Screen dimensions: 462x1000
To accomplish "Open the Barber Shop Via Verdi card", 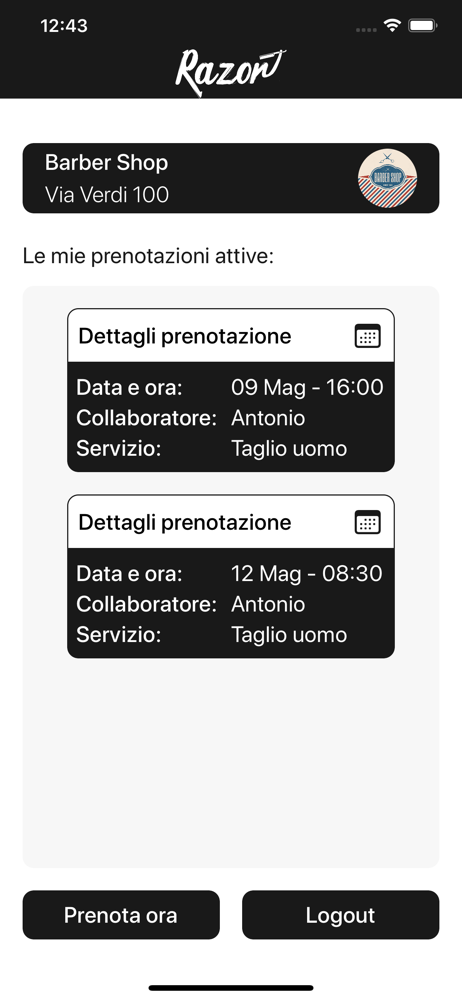I will 231,178.
